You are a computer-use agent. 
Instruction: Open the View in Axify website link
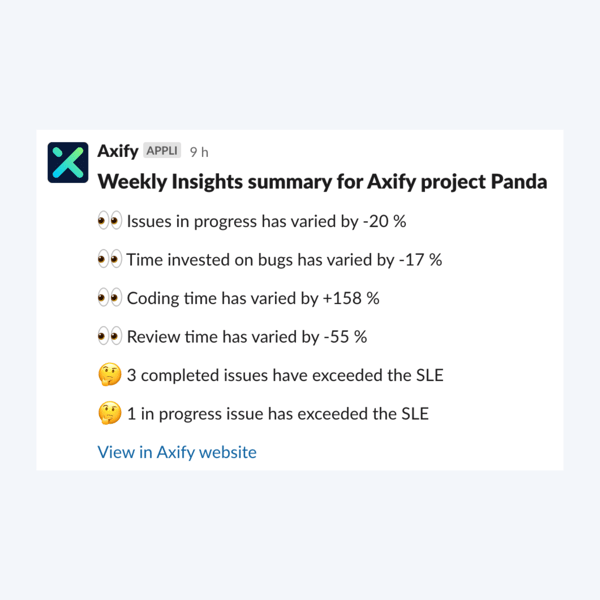[177, 452]
